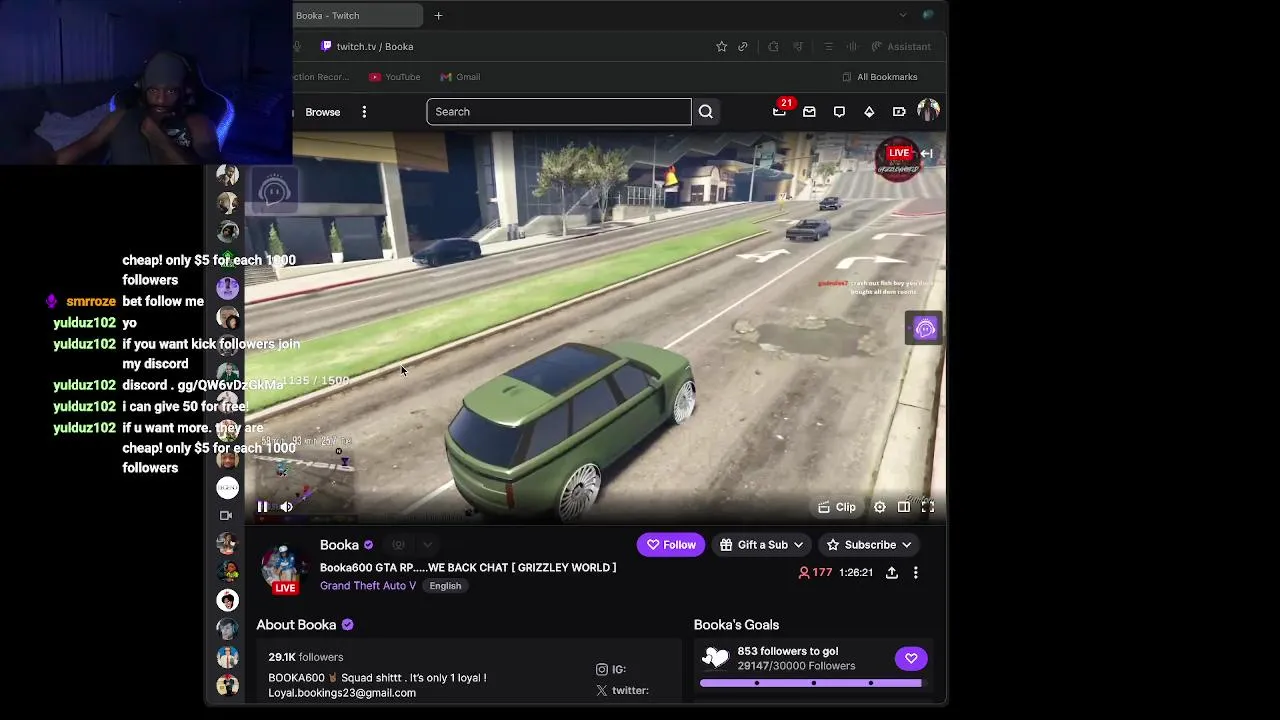Open the IG social link
Screen dimensions: 1280x720
(611, 670)
